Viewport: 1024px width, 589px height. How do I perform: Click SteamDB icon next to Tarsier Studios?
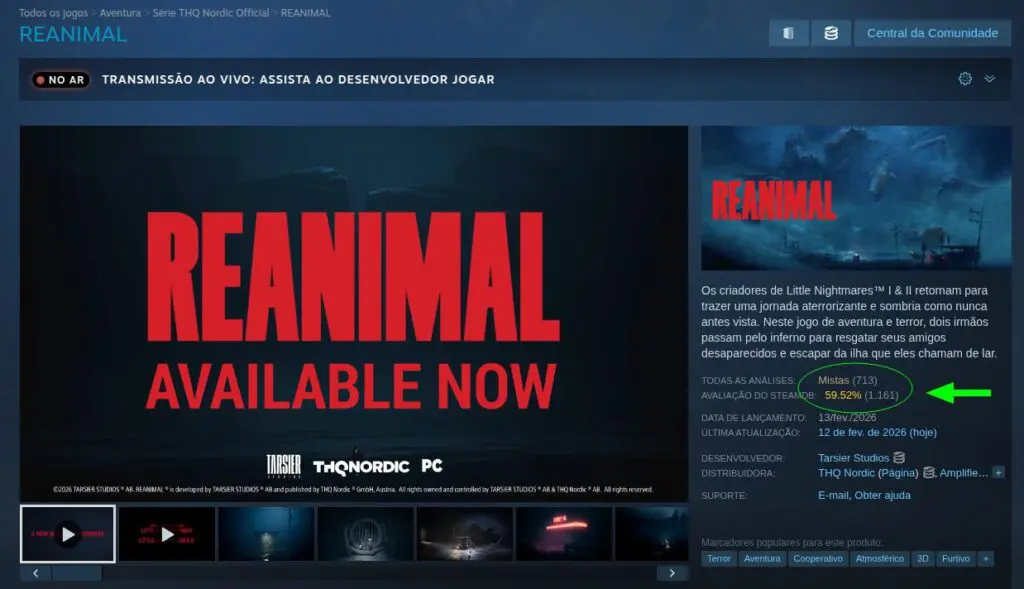click(x=899, y=458)
